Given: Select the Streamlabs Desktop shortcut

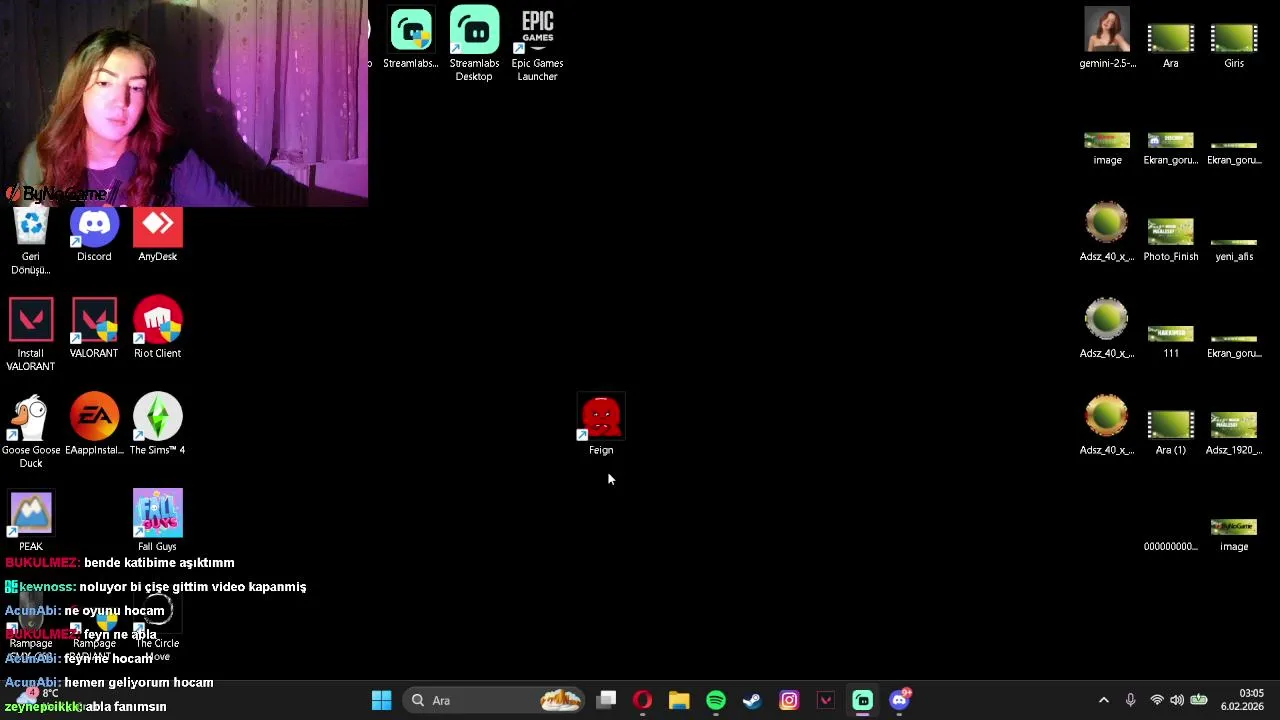Looking at the screenshot, I should pos(474,44).
